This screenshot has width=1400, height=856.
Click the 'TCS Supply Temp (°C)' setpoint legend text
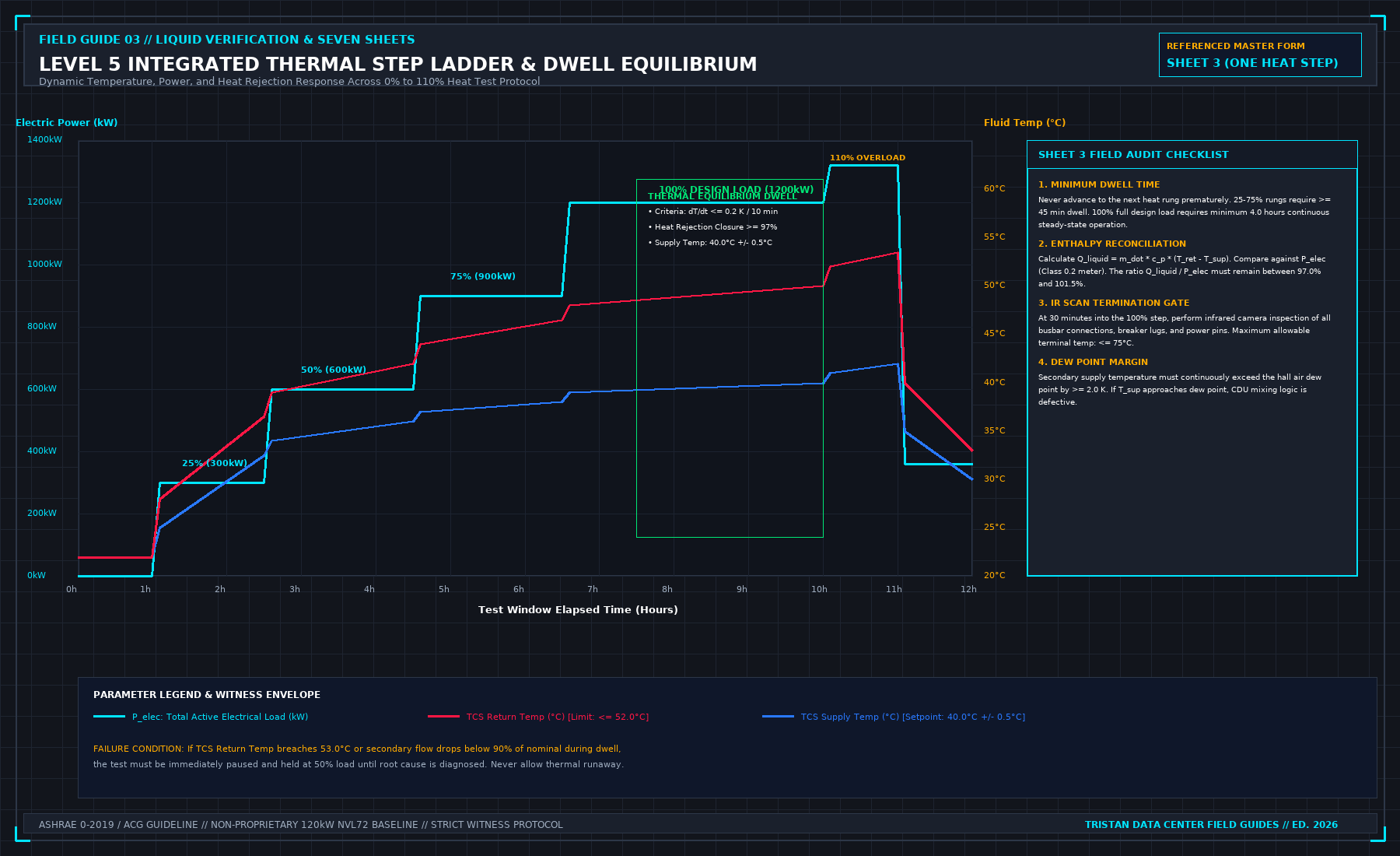click(x=913, y=717)
